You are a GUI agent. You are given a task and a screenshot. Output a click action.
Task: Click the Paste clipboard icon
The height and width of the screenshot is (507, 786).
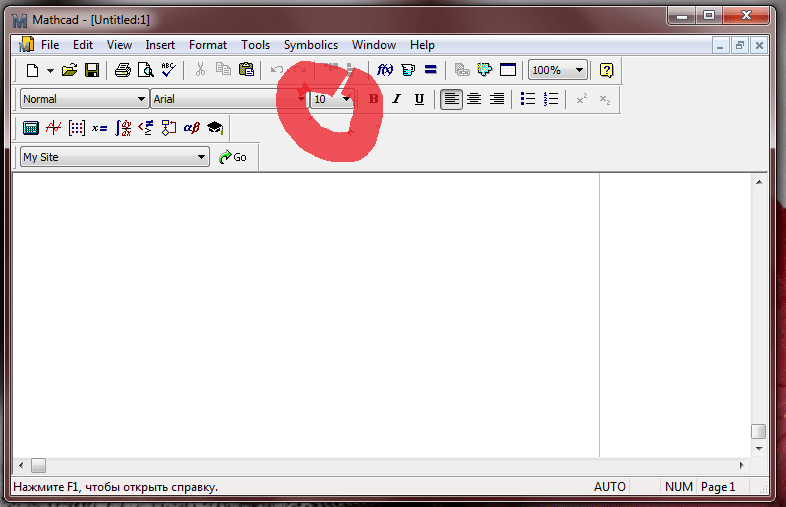tap(246, 69)
